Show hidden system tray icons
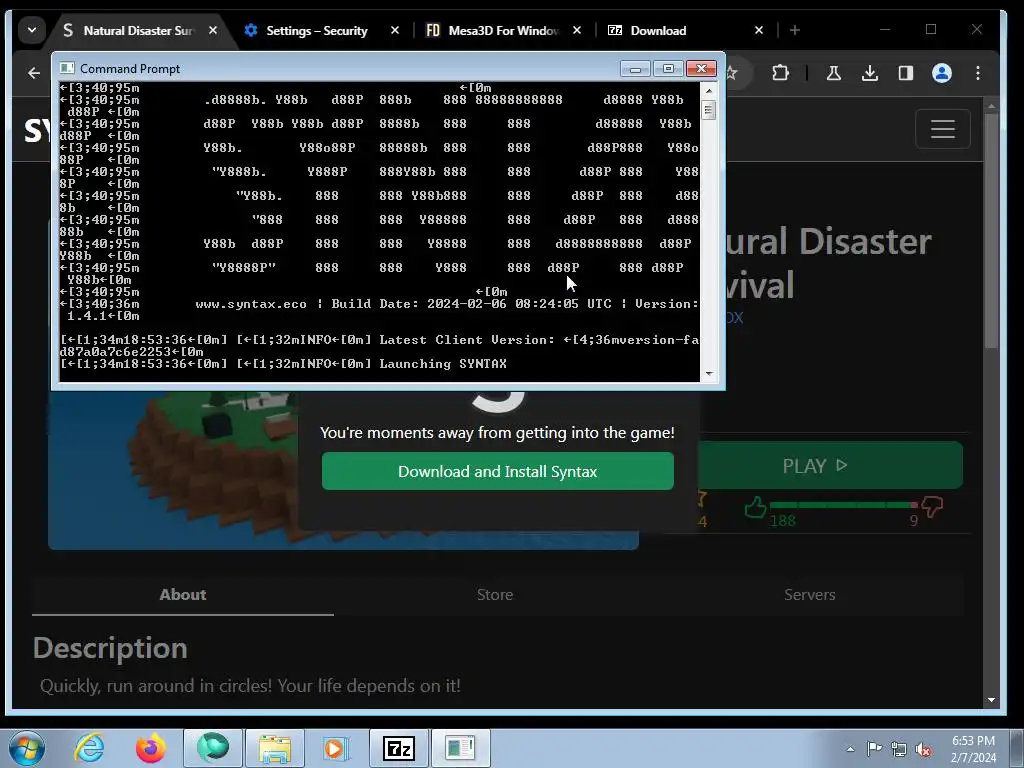Viewport: 1024px width, 768px height. (x=850, y=749)
